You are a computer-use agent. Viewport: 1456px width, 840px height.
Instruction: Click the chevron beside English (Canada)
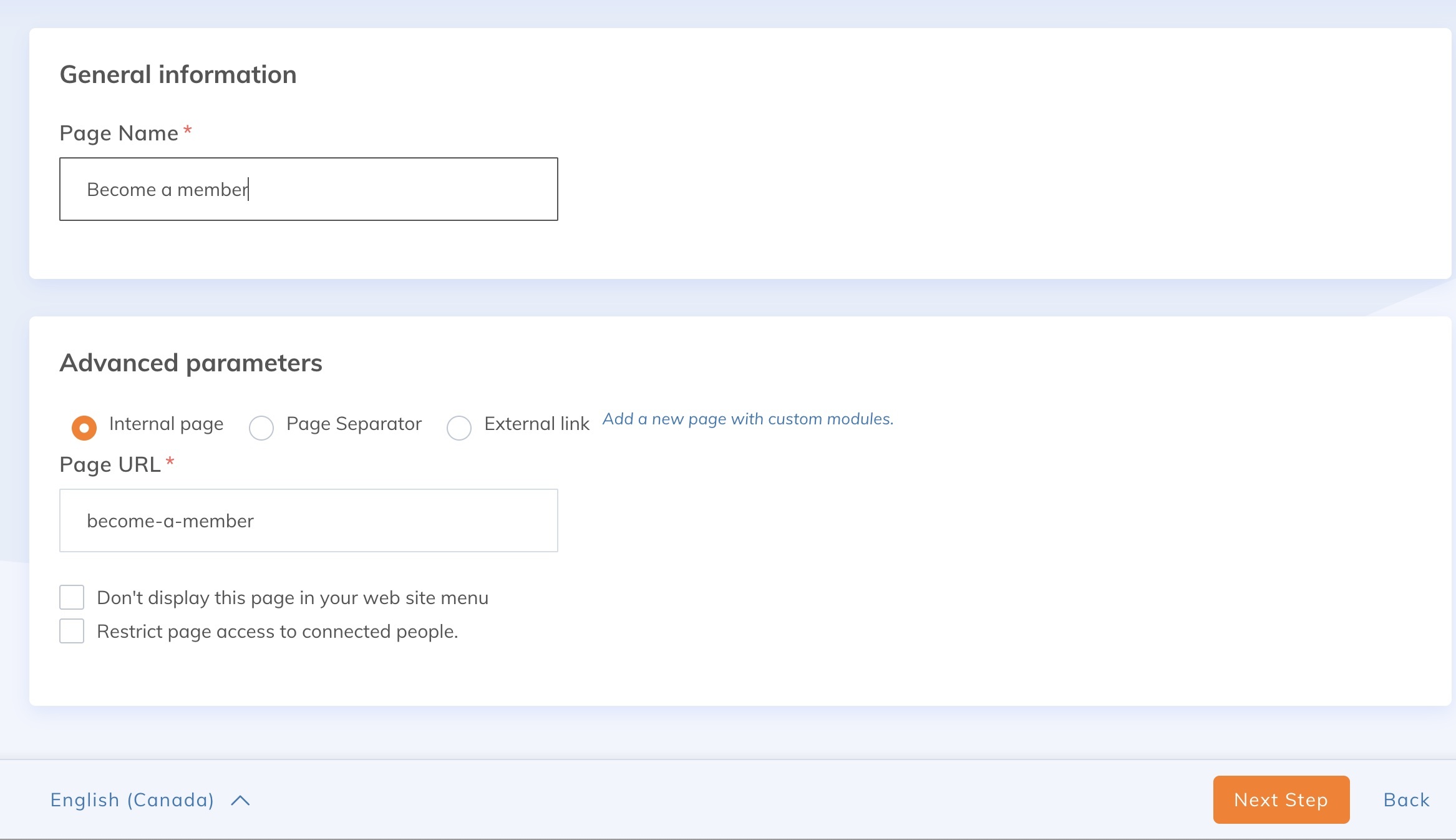(240, 801)
